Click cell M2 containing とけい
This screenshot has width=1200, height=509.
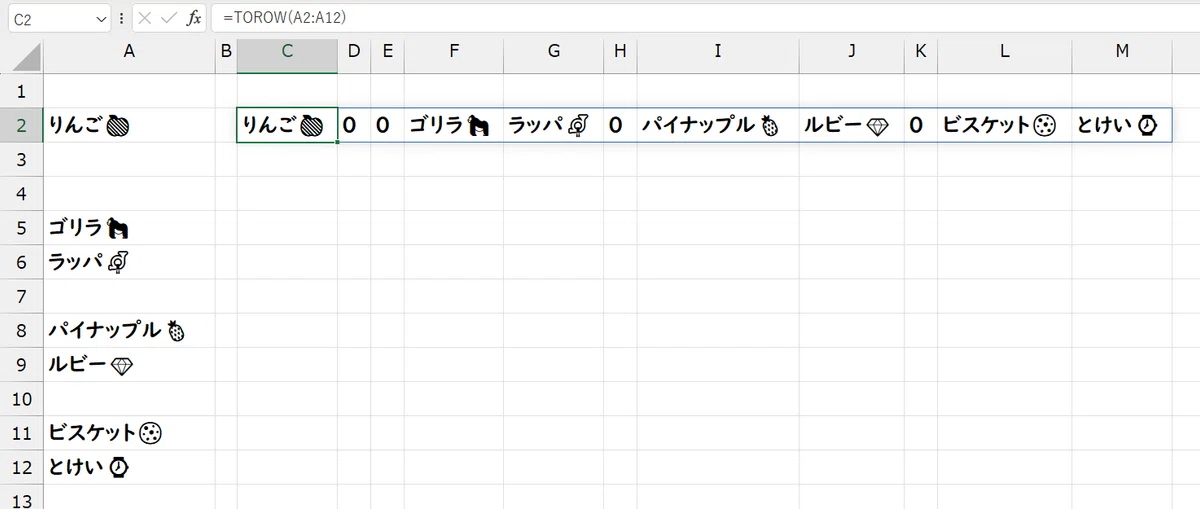tap(1122, 125)
